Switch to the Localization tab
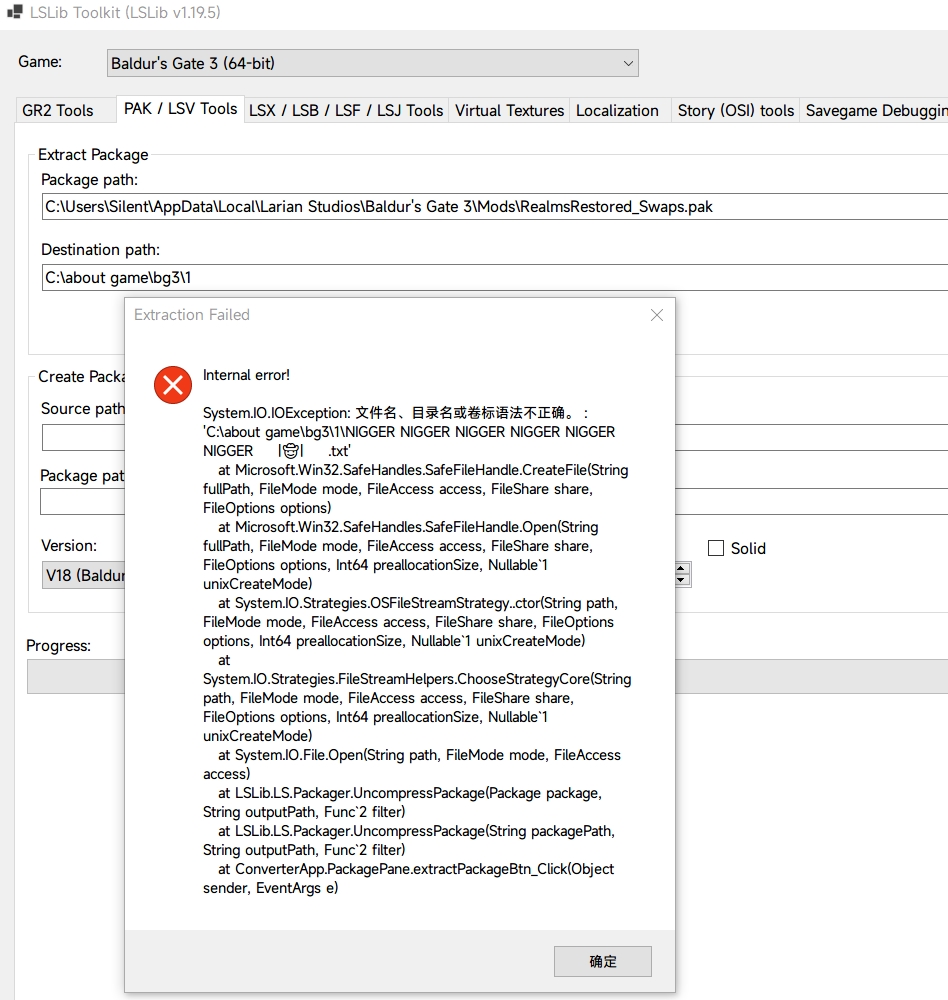Screen dimensions: 948x1000 click(x=617, y=110)
